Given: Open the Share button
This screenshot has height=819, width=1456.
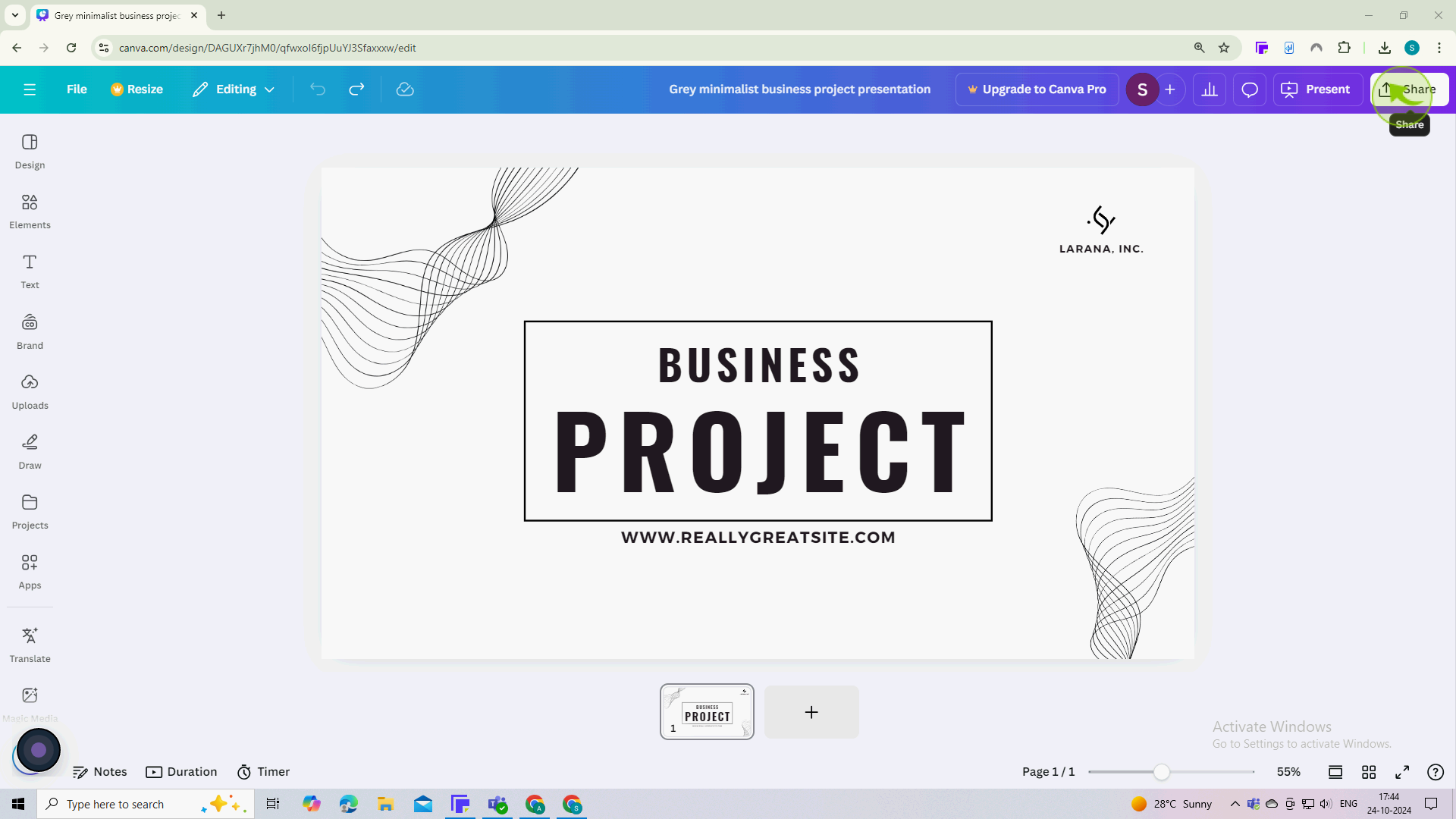Looking at the screenshot, I should (1409, 89).
